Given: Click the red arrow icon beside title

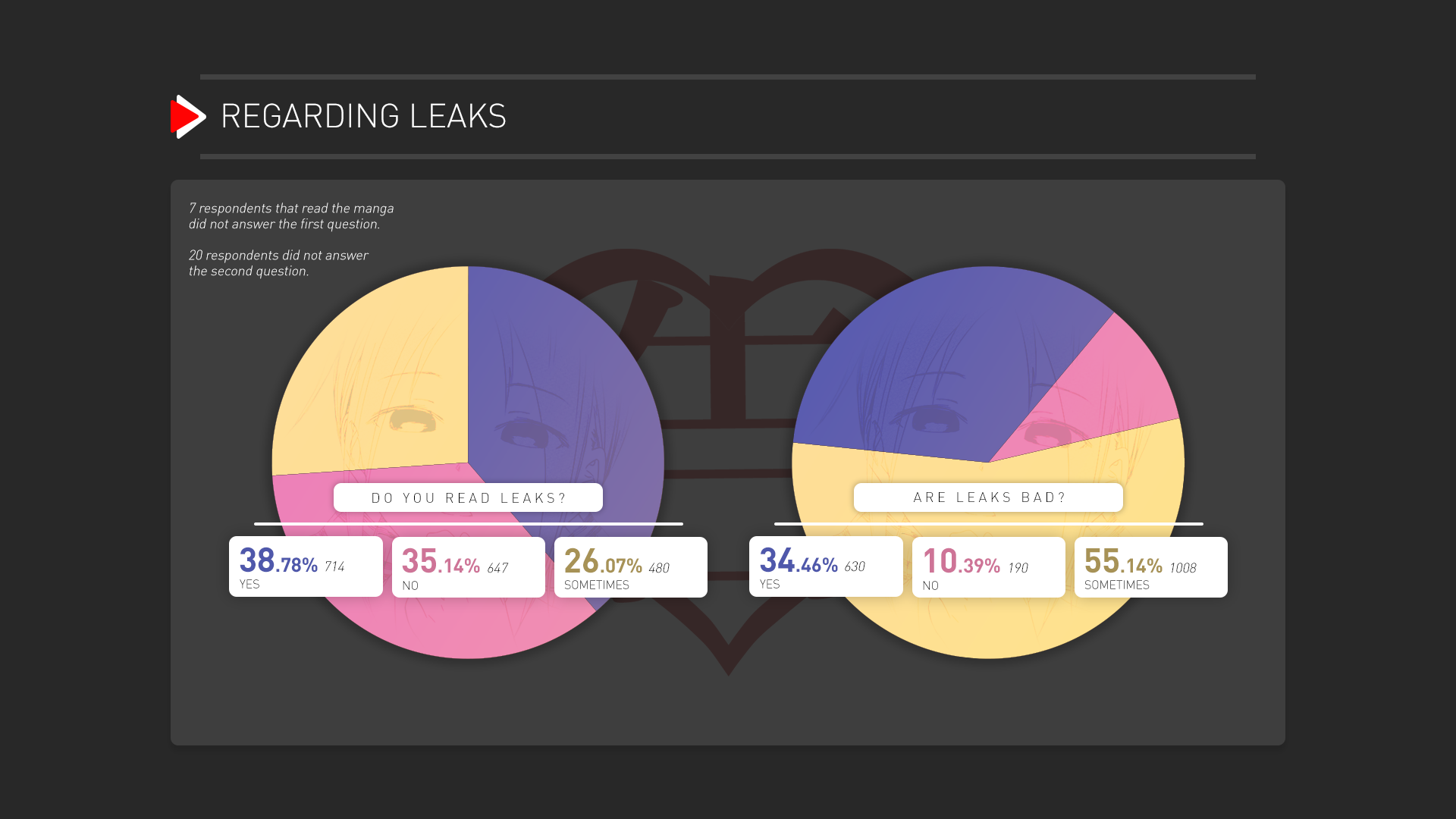Looking at the screenshot, I should 188,117.
